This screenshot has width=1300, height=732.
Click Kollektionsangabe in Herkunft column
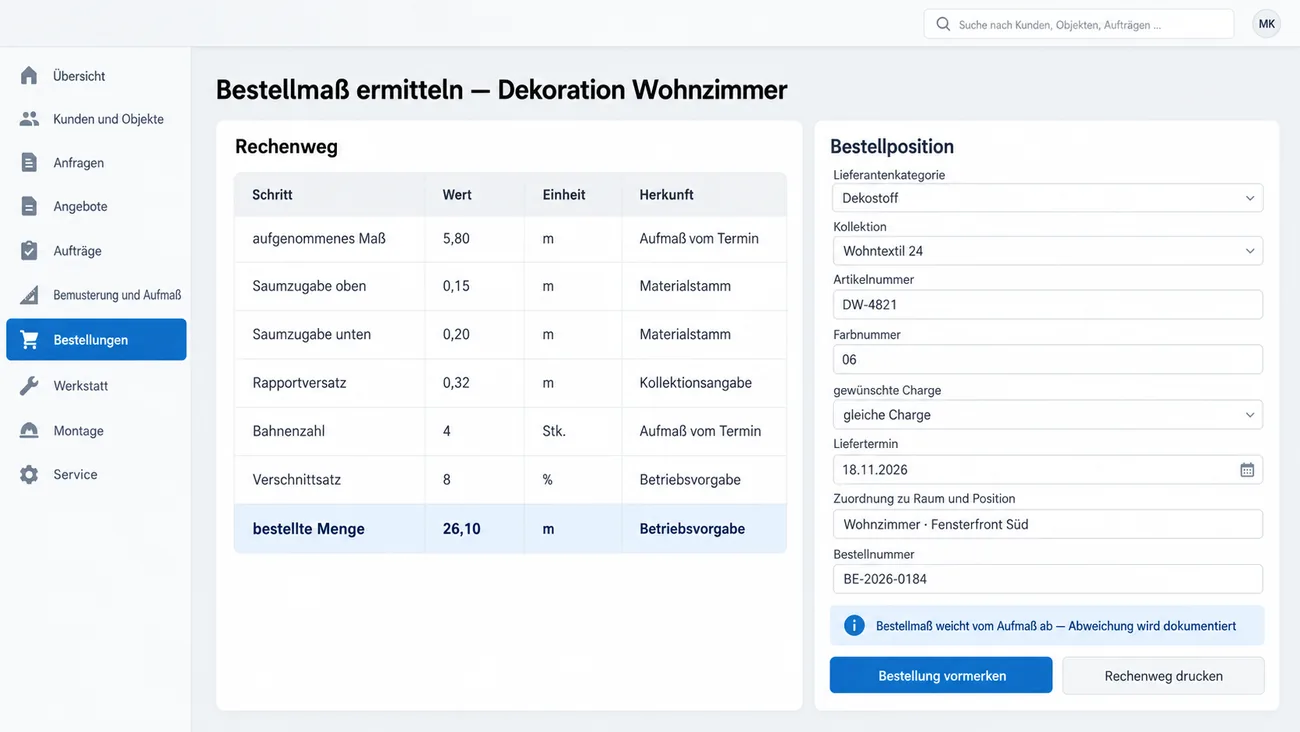(x=695, y=383)
